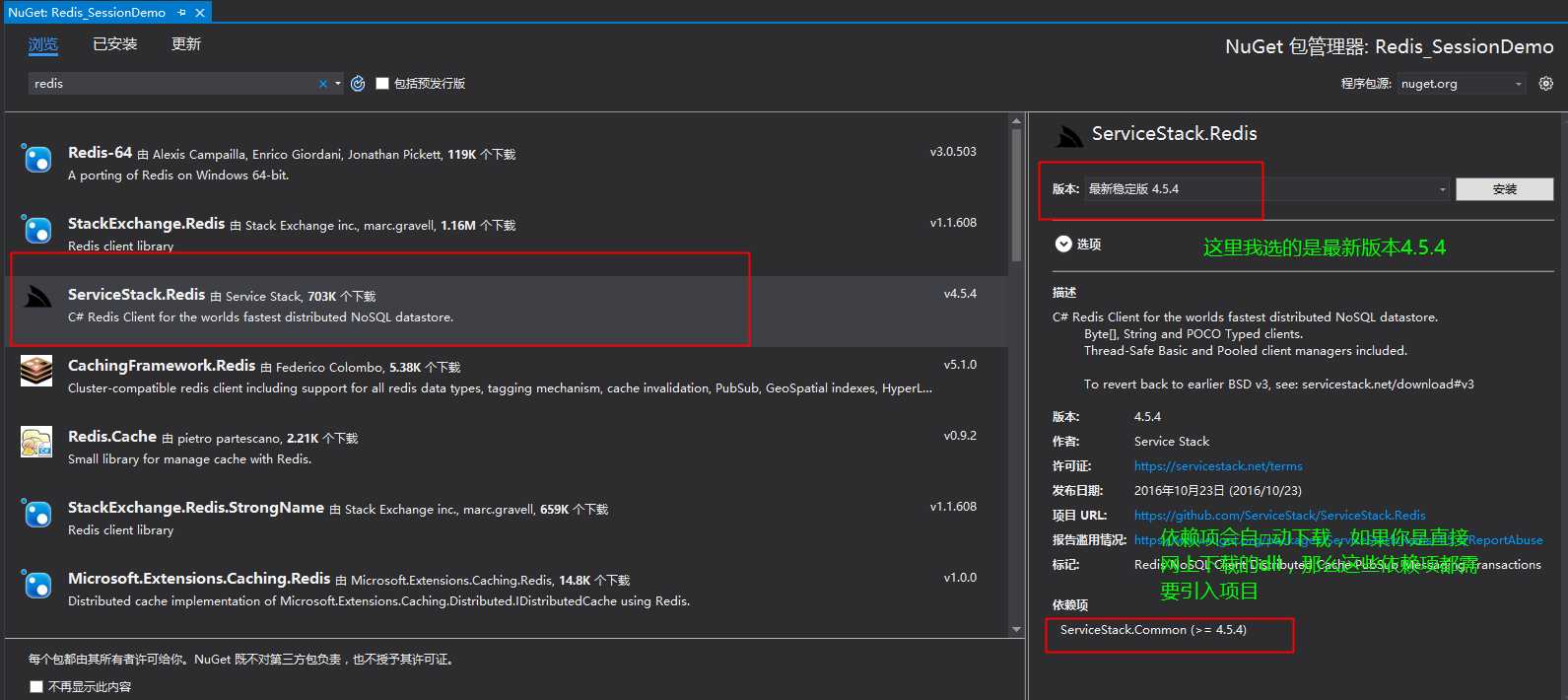Click the StackExchange.Redis.StrongName package icon
Viewport: 1568px width, 700px height.
[x=37, y=513]
